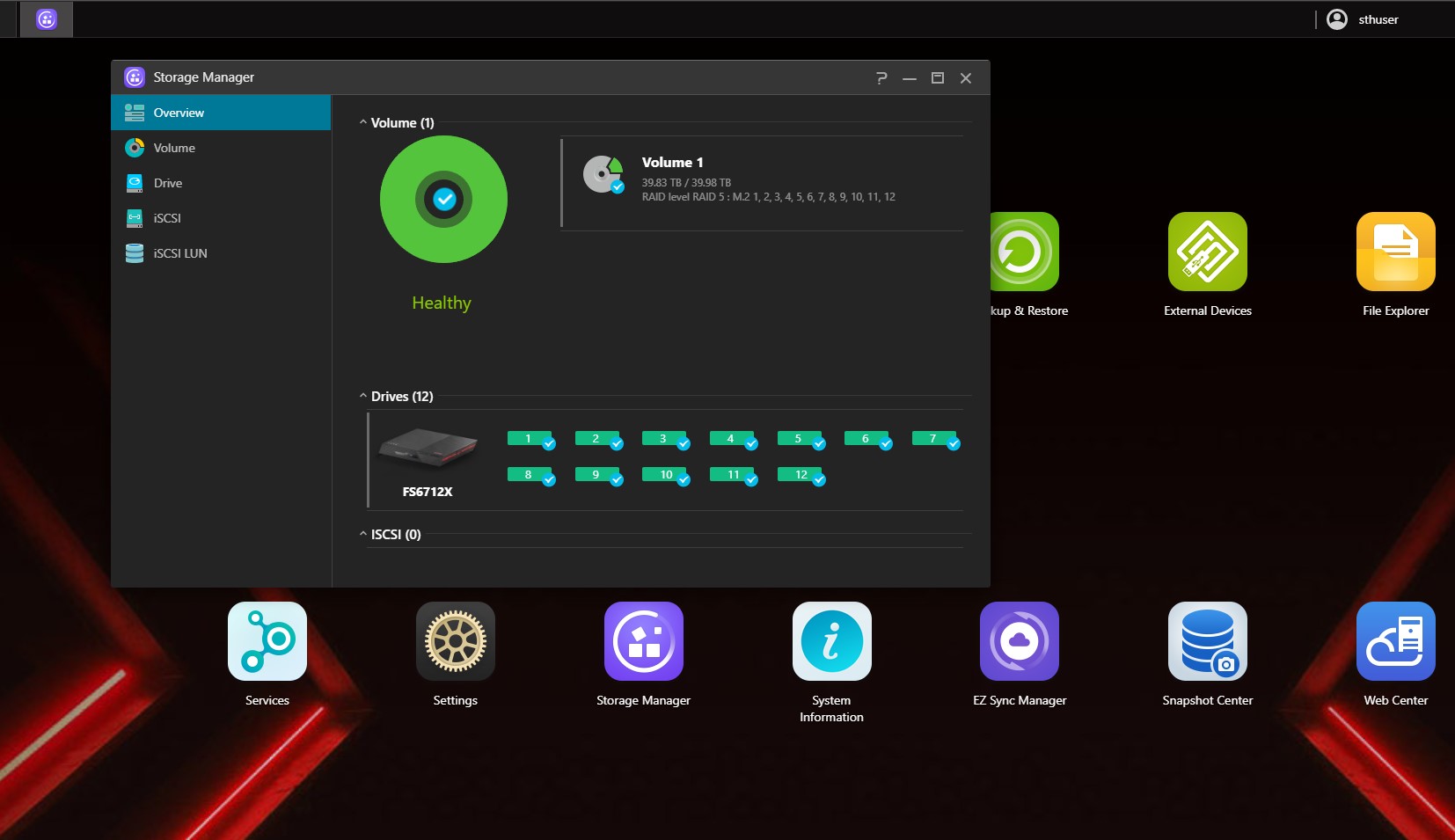Select drive 3 indicator
1455x840 pixels.
pos(665,439)
